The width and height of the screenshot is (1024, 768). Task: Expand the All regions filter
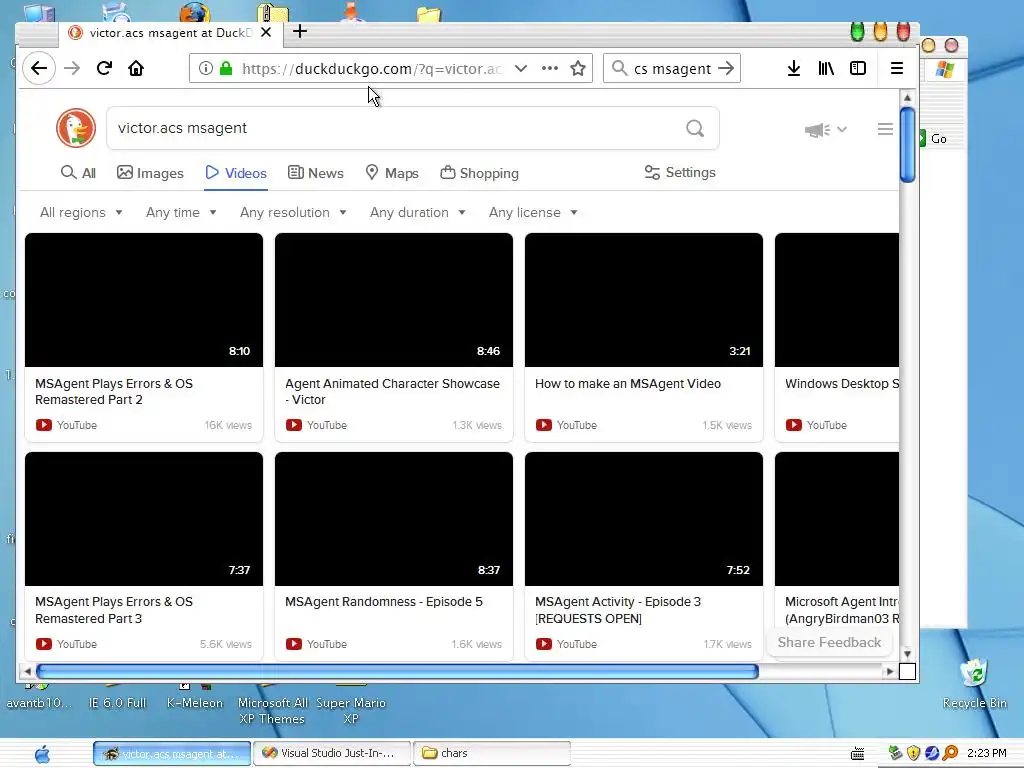[x=81, y=212]
